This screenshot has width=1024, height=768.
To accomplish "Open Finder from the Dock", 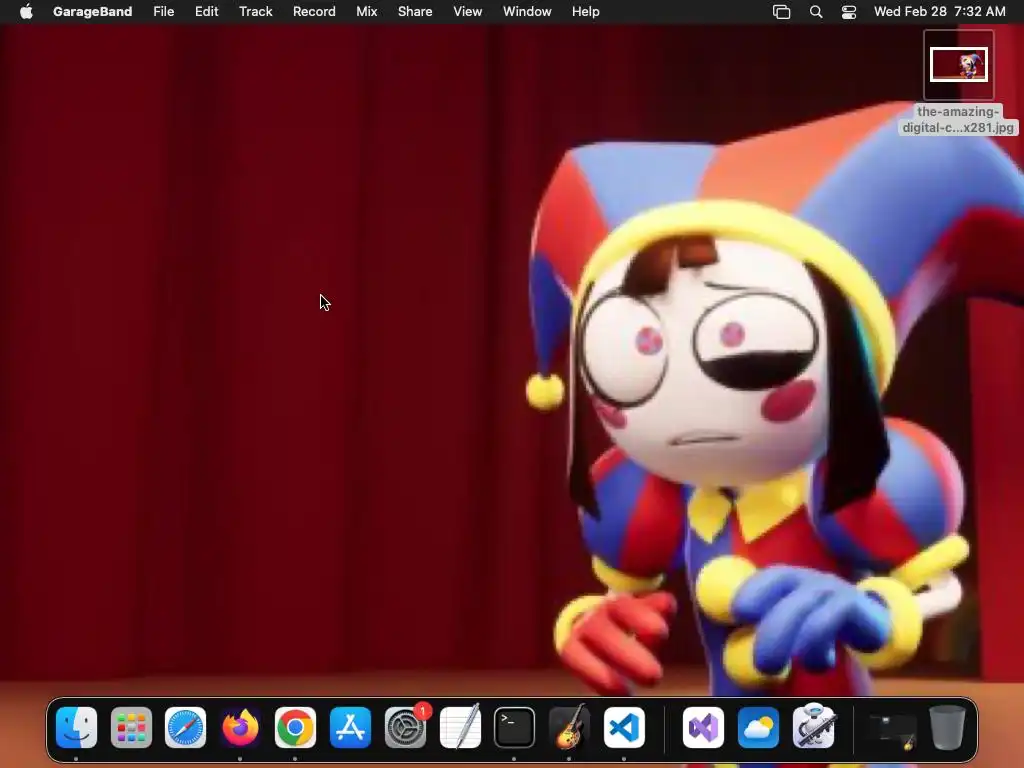I will tap(76, 728).
